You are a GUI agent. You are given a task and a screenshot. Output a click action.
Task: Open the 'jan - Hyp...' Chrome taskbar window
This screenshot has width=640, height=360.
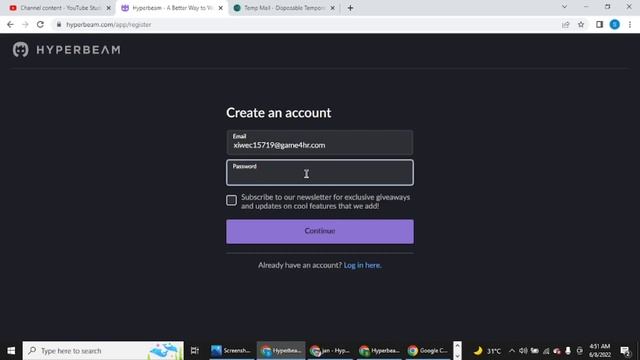tap(330, 351)
